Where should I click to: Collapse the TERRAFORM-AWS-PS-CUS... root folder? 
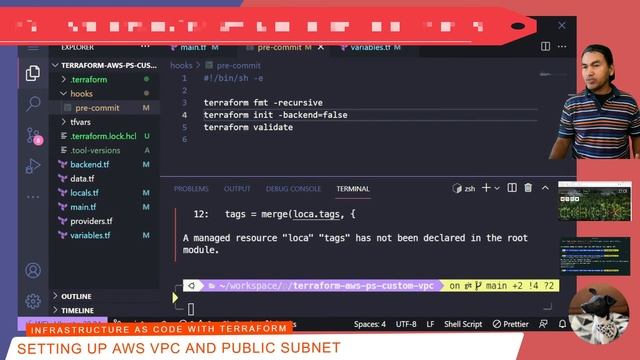coord(104,65)
